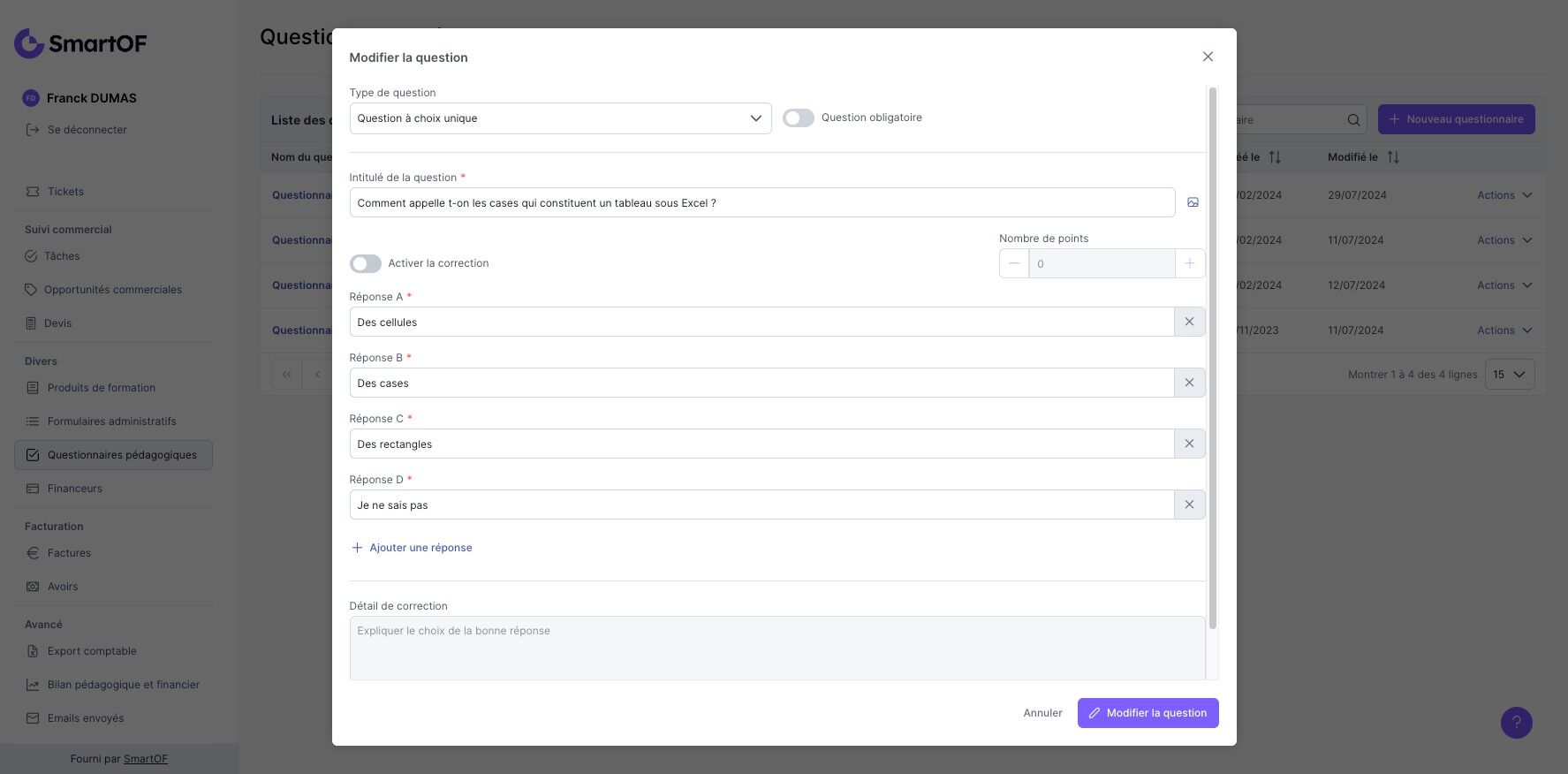The height and width of the screenshot is (774, 1568).
Task: Click the purple Modifier la question button
Action: coord(1148,713)
